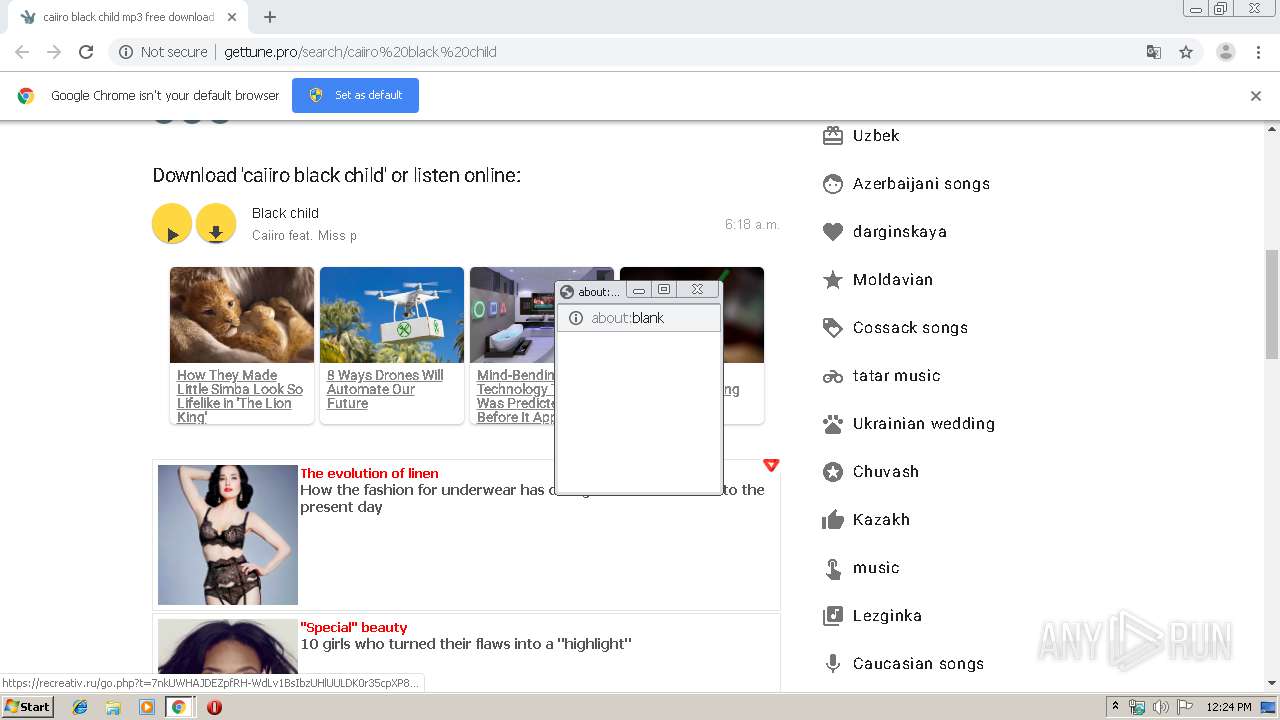Click the Black child song title

(285, 213)
